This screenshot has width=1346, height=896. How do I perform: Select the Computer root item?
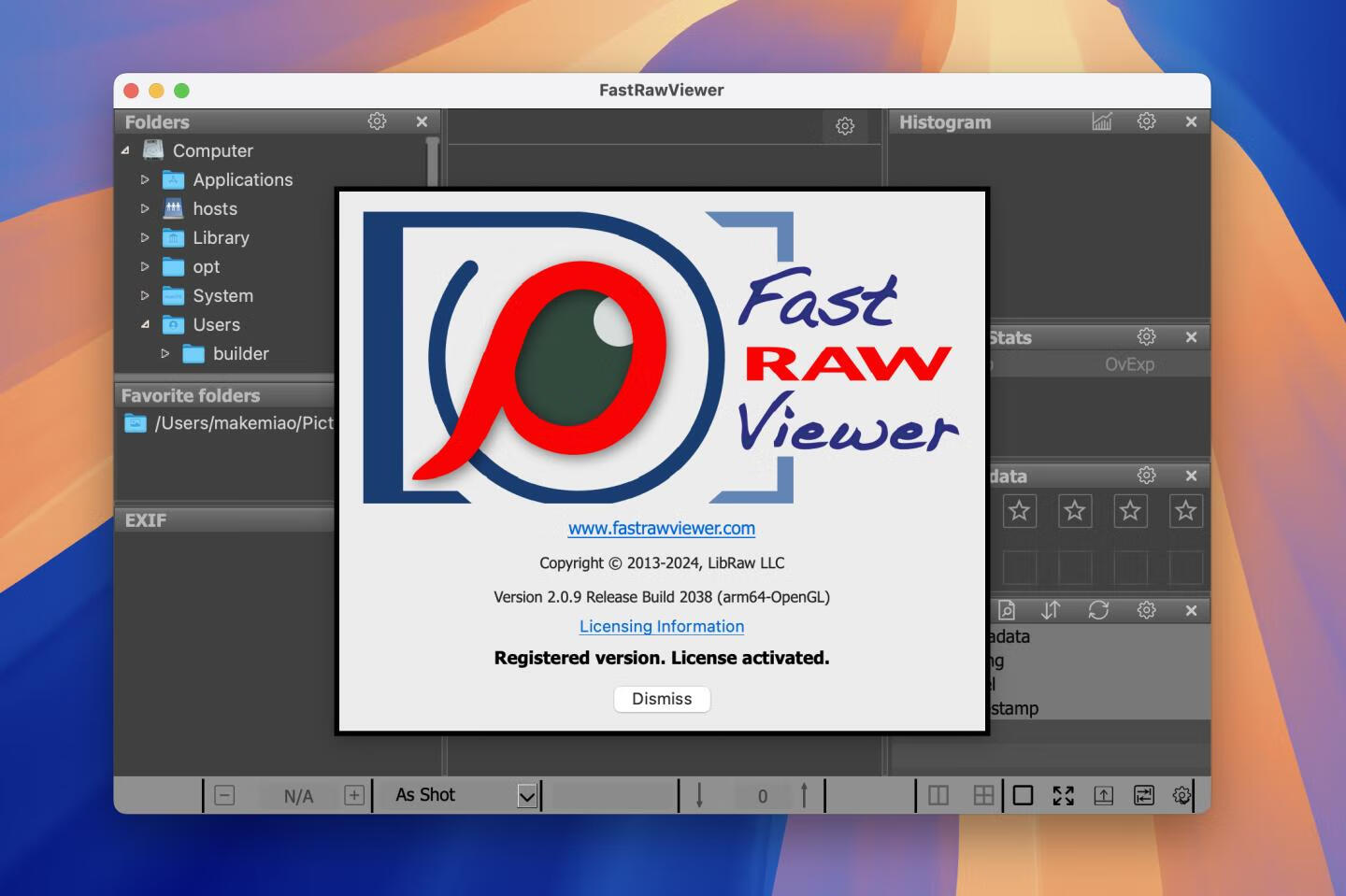point(212,150)
